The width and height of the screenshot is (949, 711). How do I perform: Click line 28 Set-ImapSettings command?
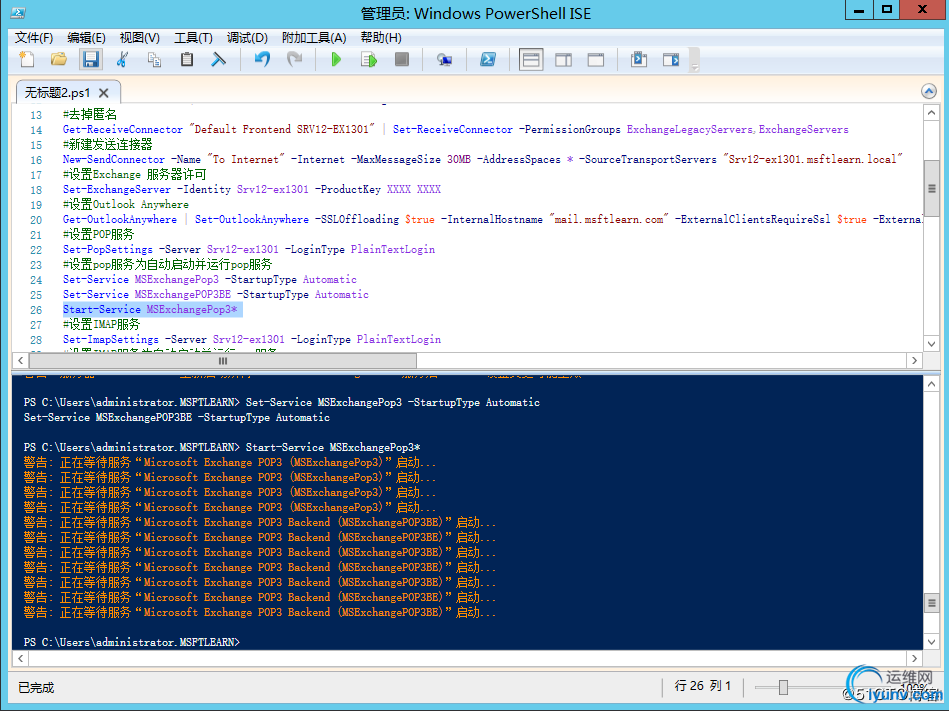pos(252,339)
